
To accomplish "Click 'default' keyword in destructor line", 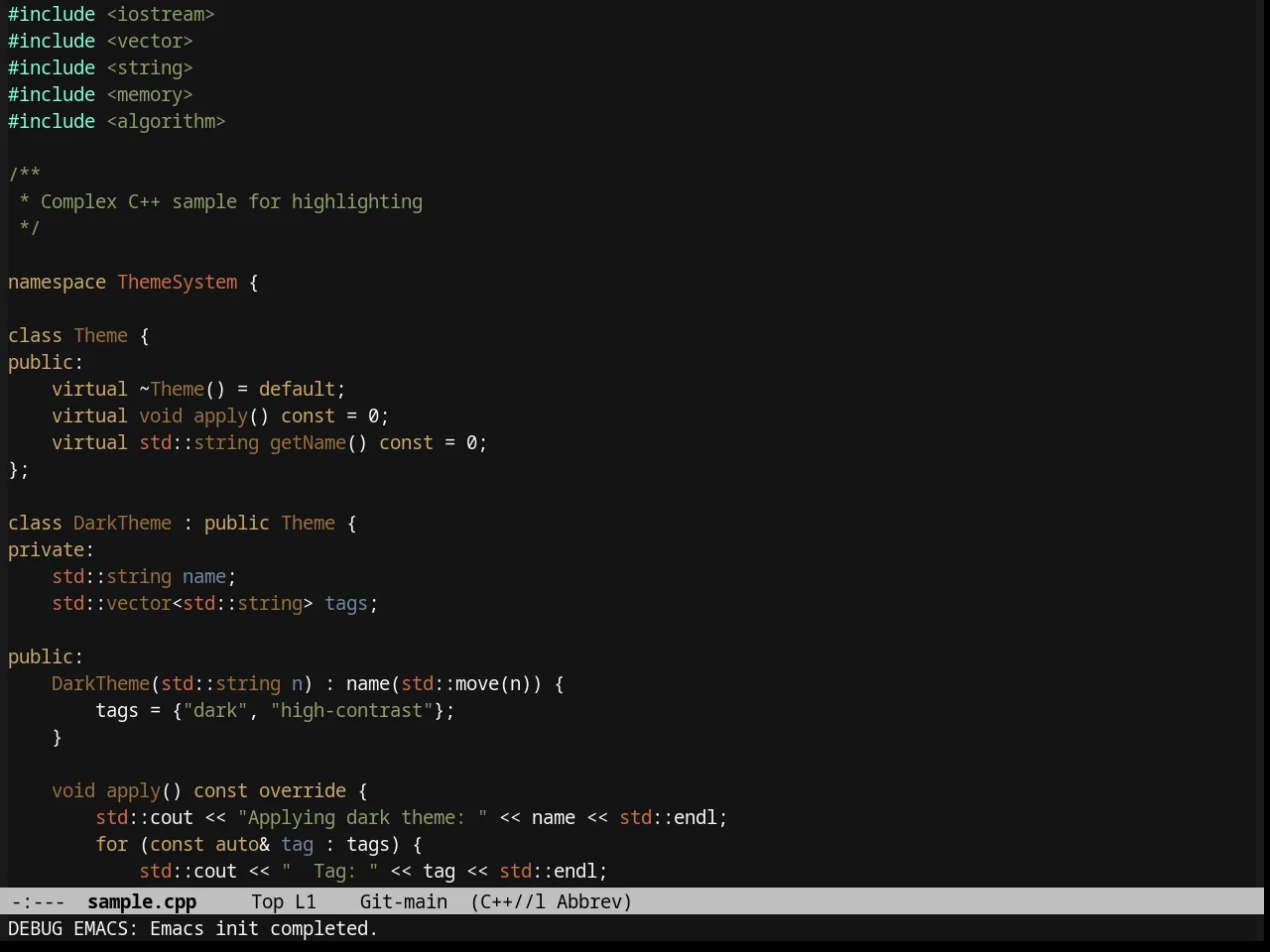I will click(297, 389).
